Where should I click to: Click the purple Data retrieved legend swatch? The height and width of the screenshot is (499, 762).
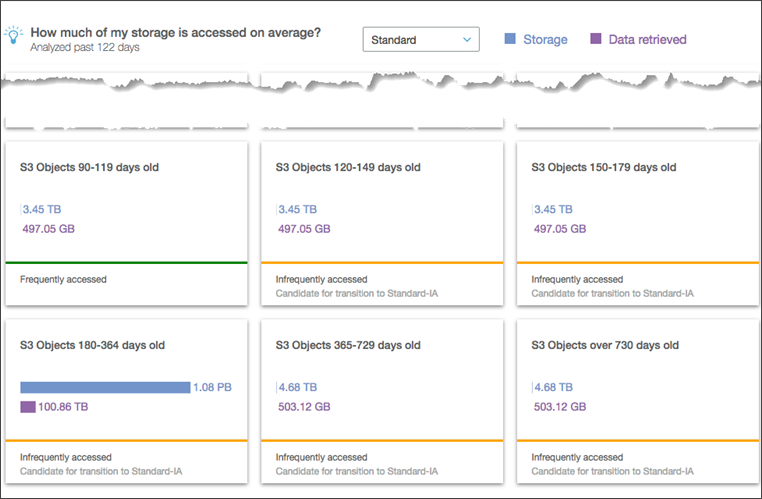pos(596,39)
